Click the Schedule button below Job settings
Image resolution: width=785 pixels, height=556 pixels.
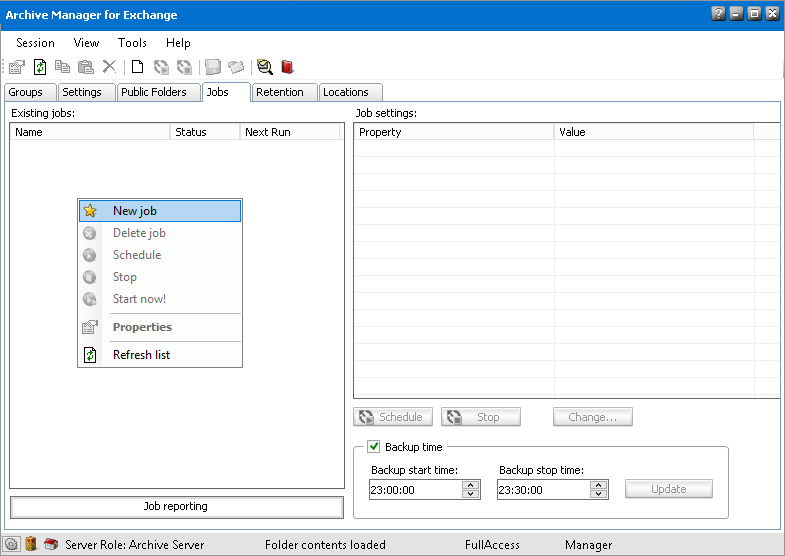tap(393, 417)
